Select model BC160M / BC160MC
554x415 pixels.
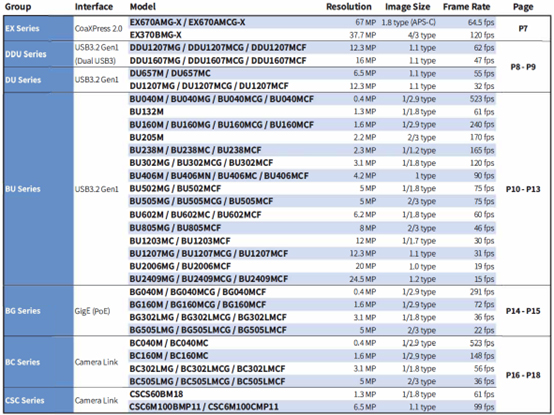pyautogui.click(x=169, y=356)
